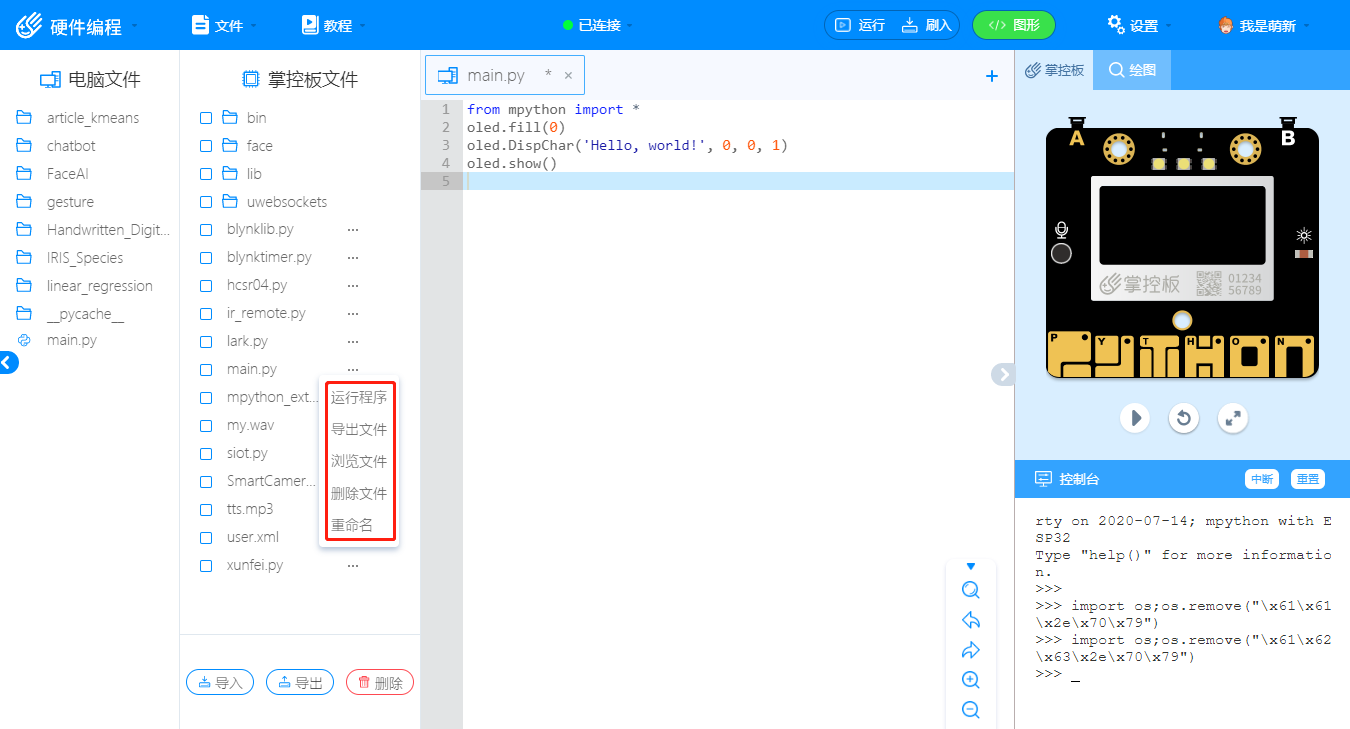Close the main.py editor tab
This screenshot has width=1350, height=729.
pyautogui.click(x=568, y=75)
